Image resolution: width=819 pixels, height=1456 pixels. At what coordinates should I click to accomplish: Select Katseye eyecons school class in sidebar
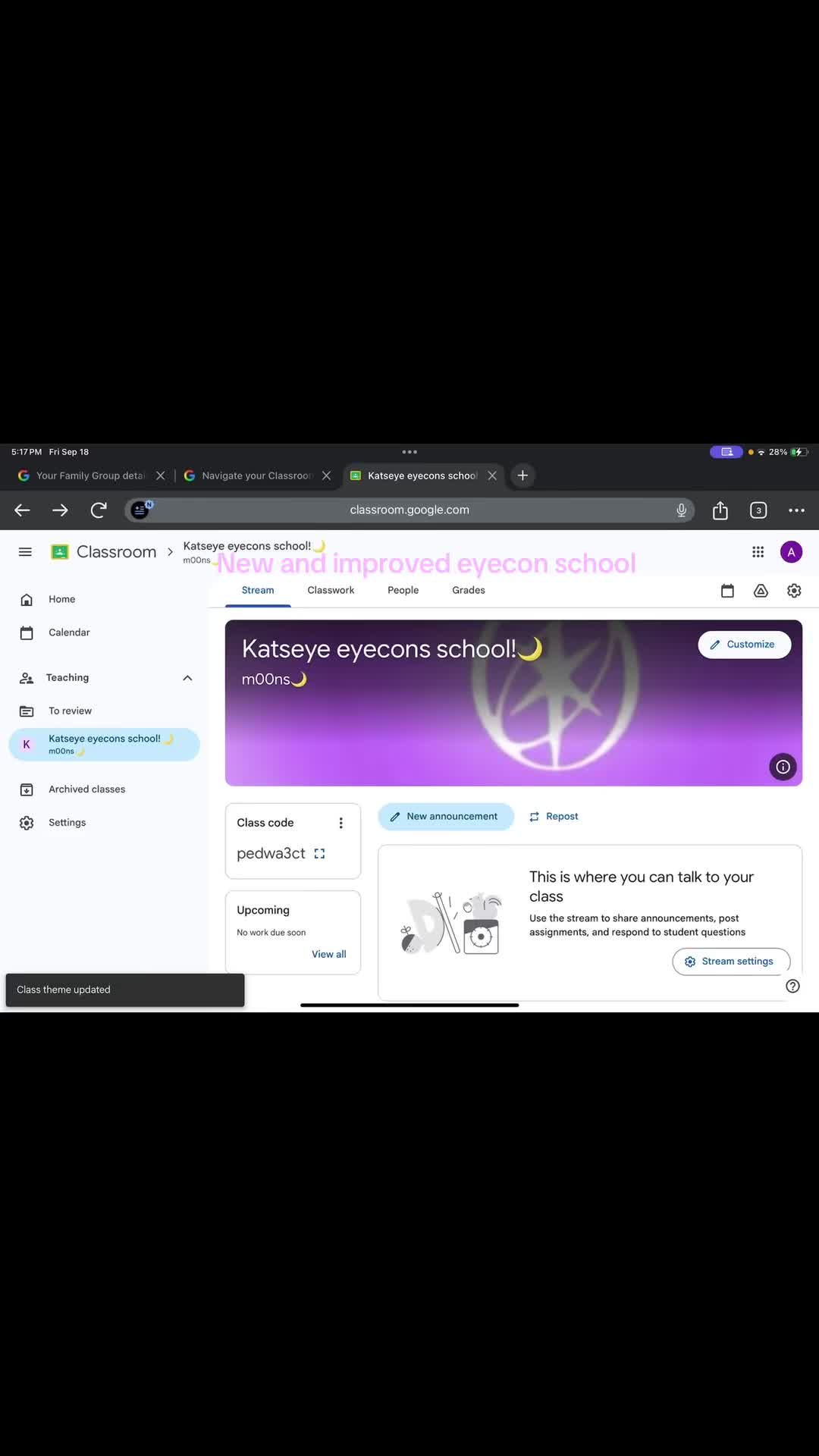[x=104, y=745]
